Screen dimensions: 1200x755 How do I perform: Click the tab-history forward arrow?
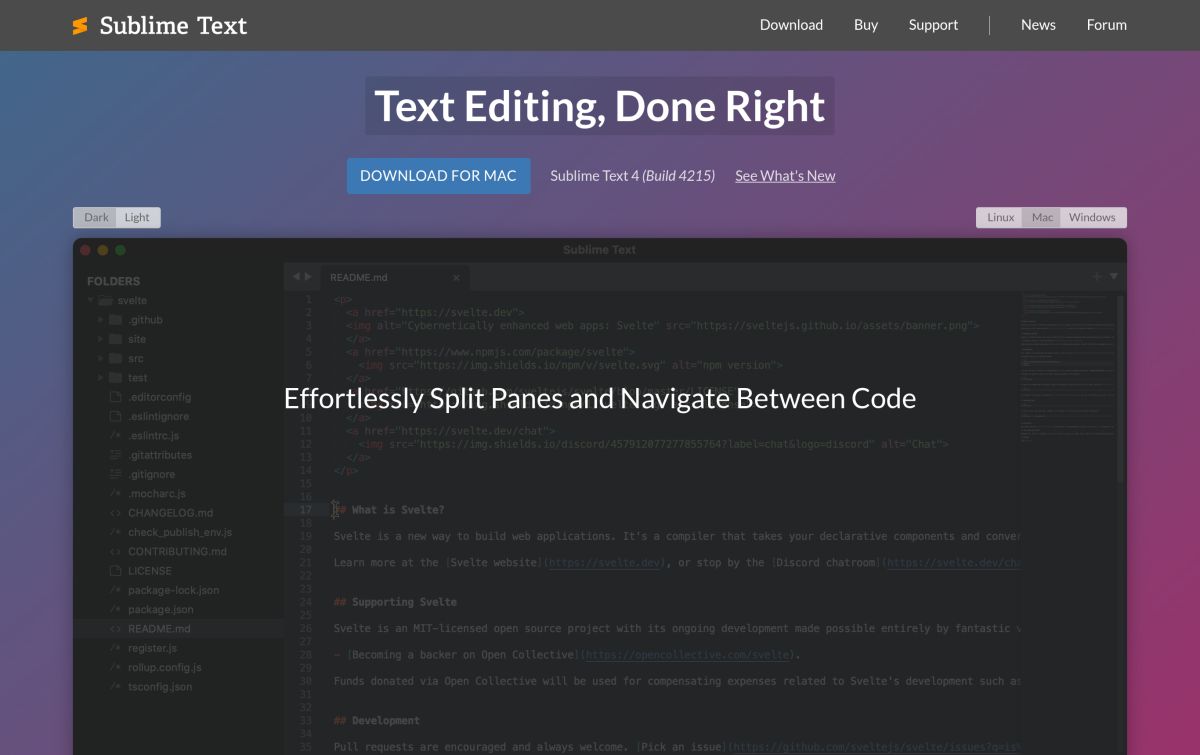pyautogui.click(x=306, y=277)
